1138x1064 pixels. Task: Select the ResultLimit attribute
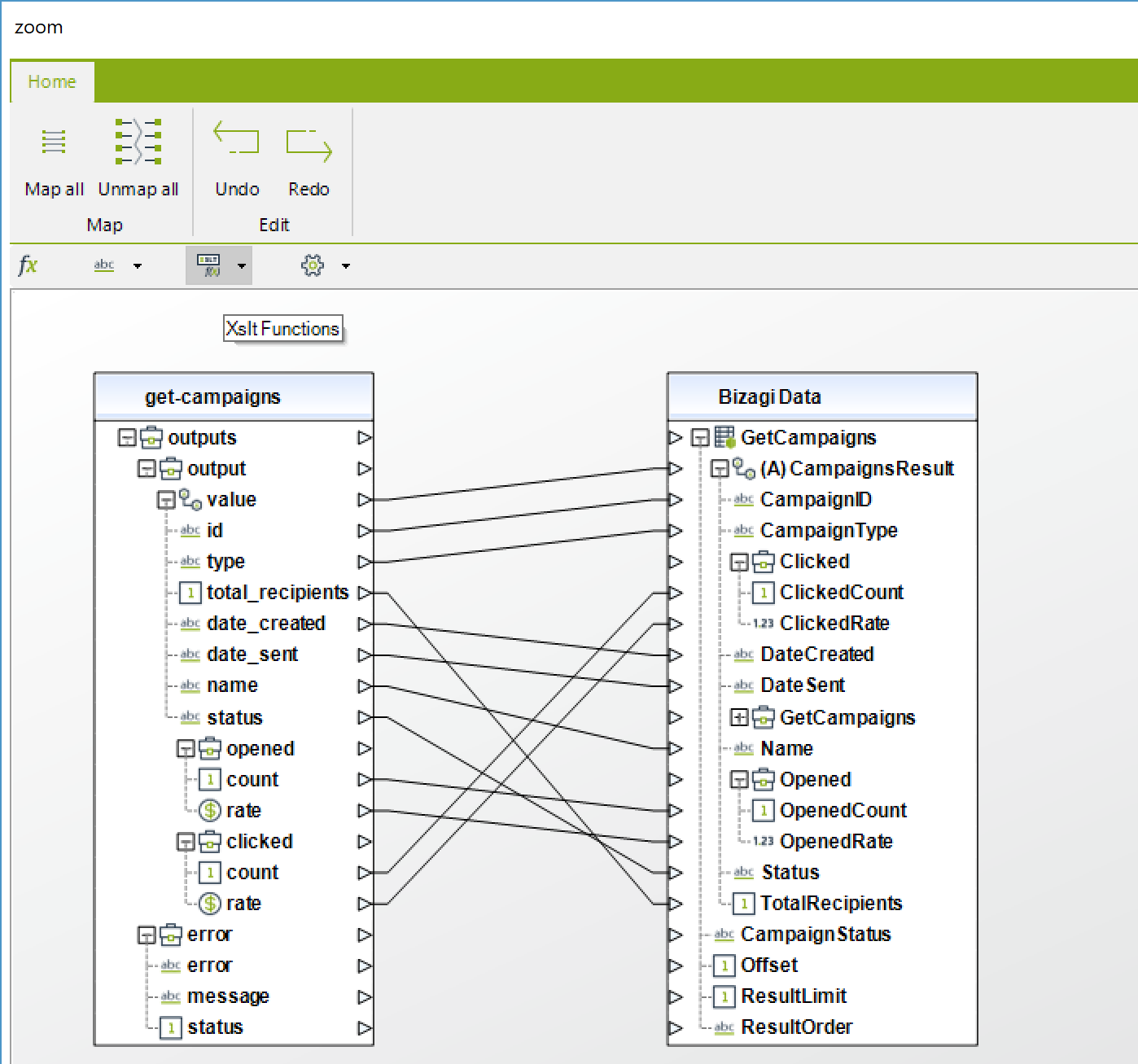[794, 996]
